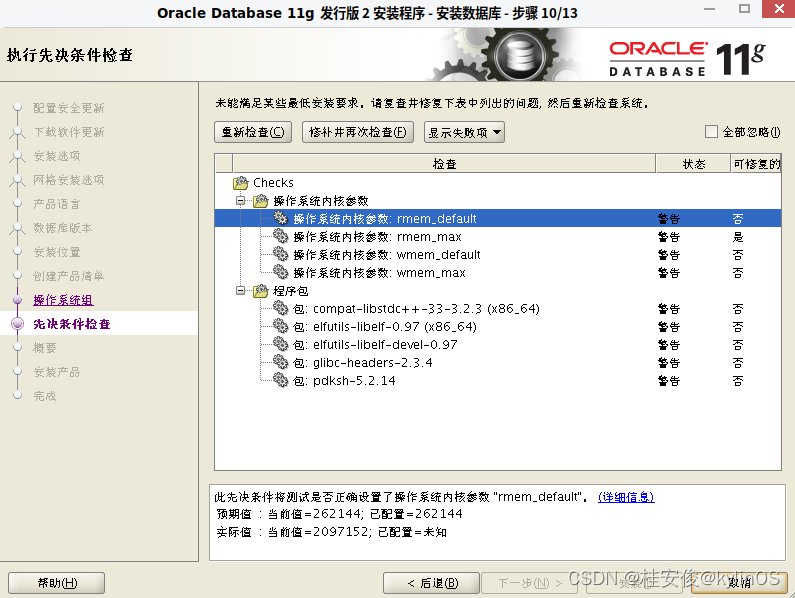Select the elfutils-libelf-0.97 (x86_64) package row
Image resolution: width=795 pixels, height=598 pixels.
[497, 326]
